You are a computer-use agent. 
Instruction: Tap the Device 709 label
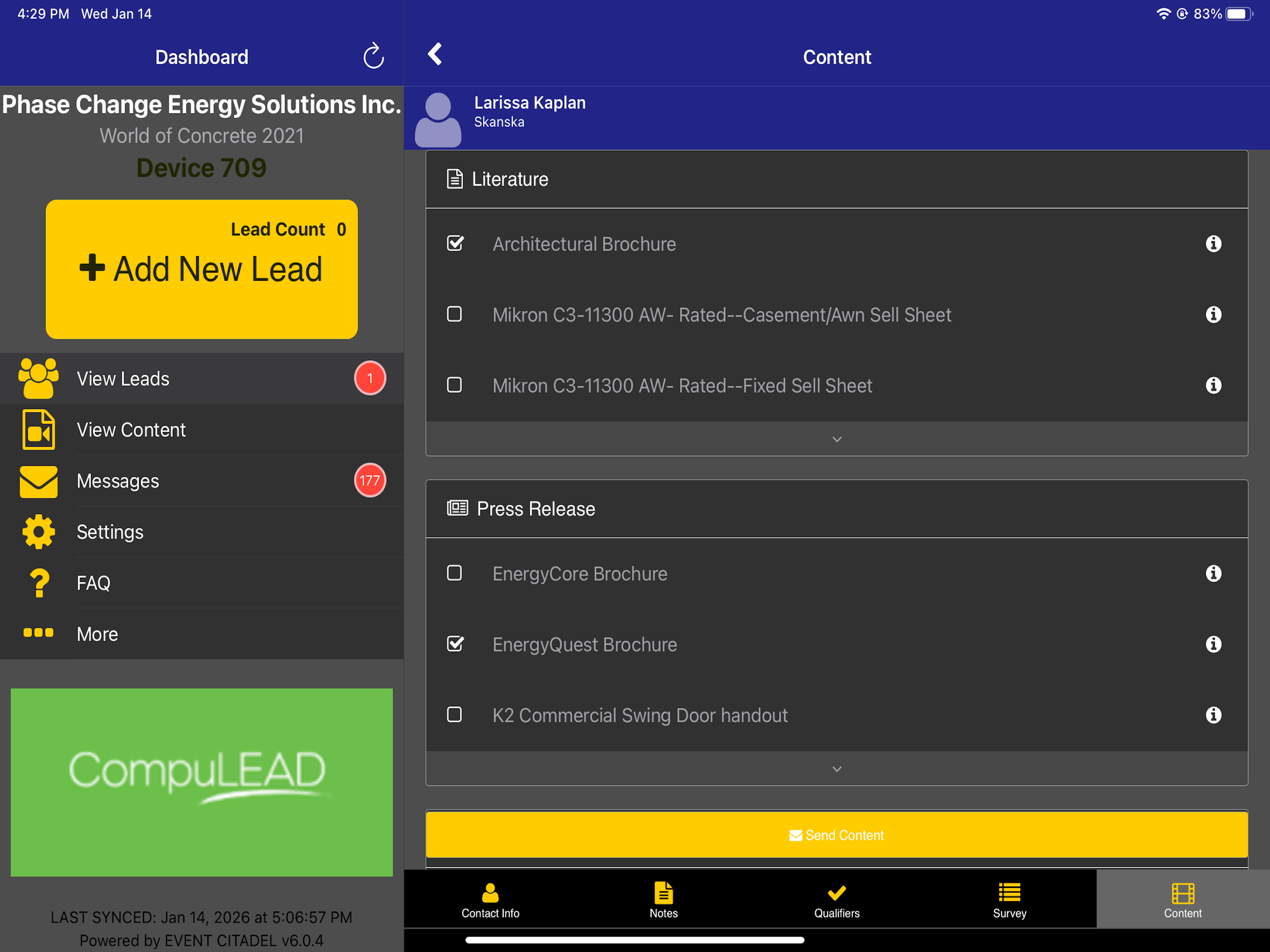tap(202, 168)
